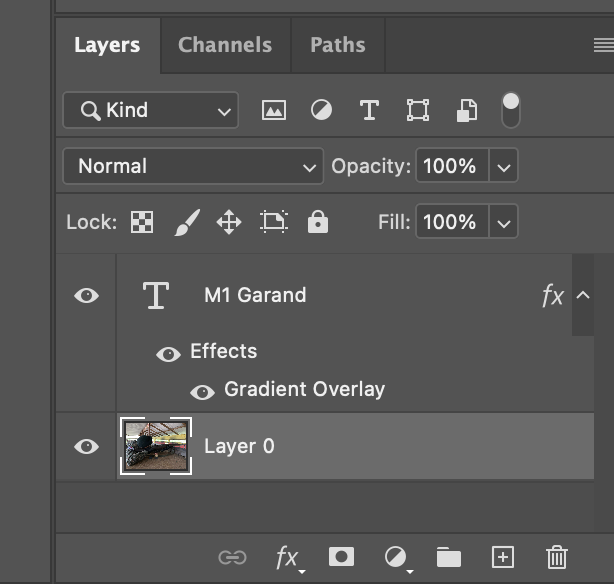Select the M1 Garand layer name
614x584 pixels.
click(255, 295)
